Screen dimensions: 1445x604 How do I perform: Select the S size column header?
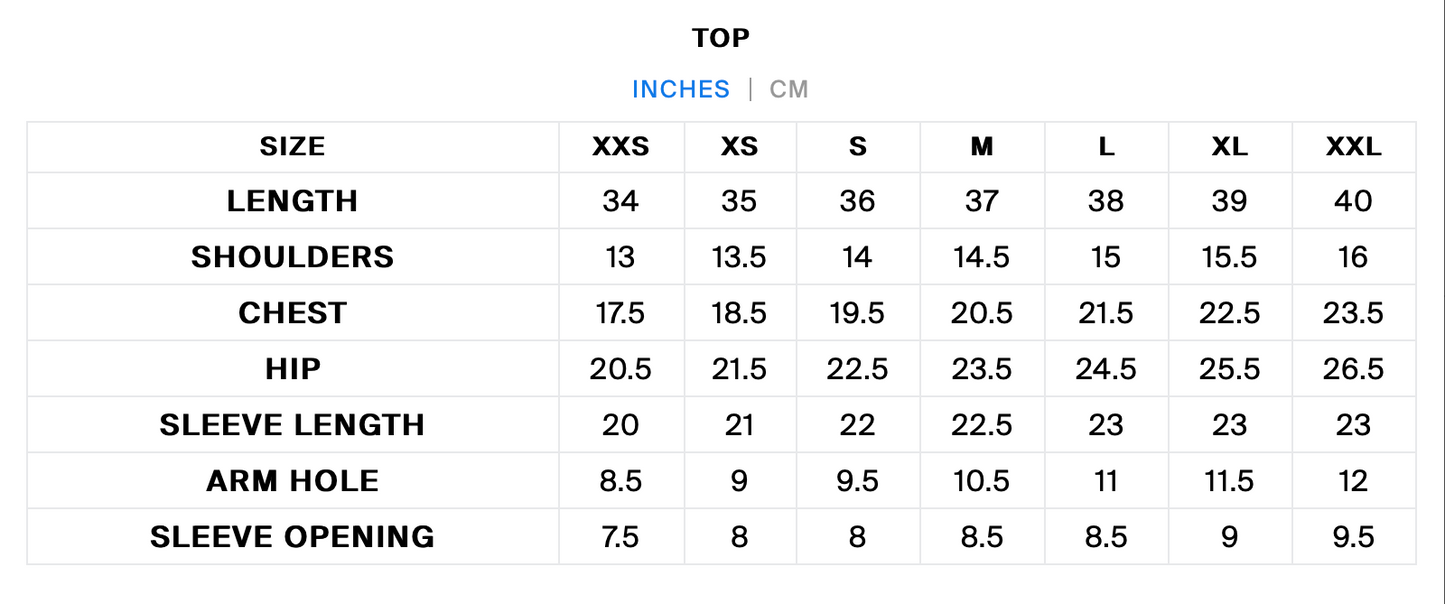coord(858,147)
